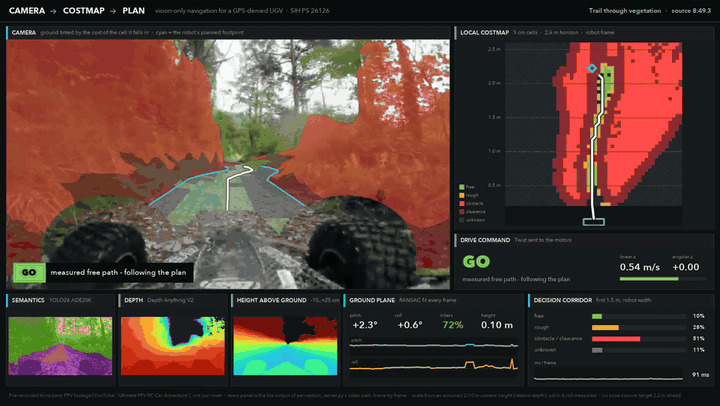Click 'first 1.5 m, robot width' subtitle
Image resolution: width=720 pixels, height=406 pixels.
(624, 300)
